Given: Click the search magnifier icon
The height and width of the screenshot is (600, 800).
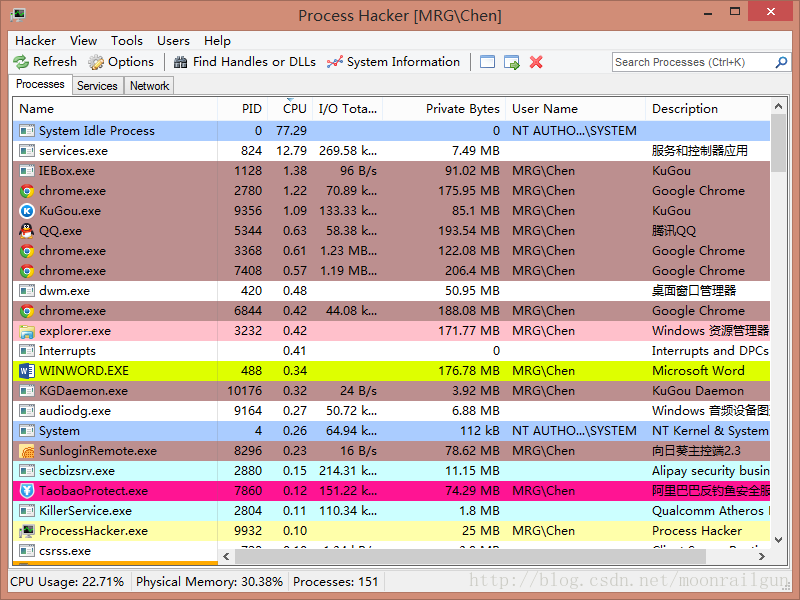Looking at the screenshot, I should (x=781, y=62).
